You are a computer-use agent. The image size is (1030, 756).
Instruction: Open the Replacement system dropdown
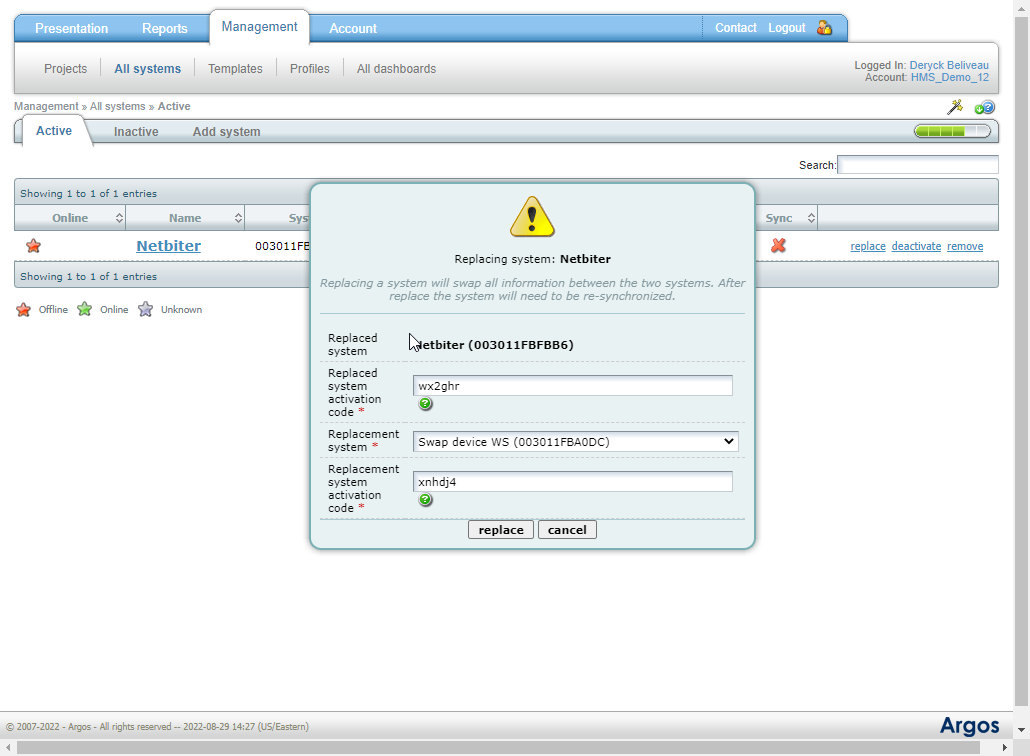tap(575, 442)
